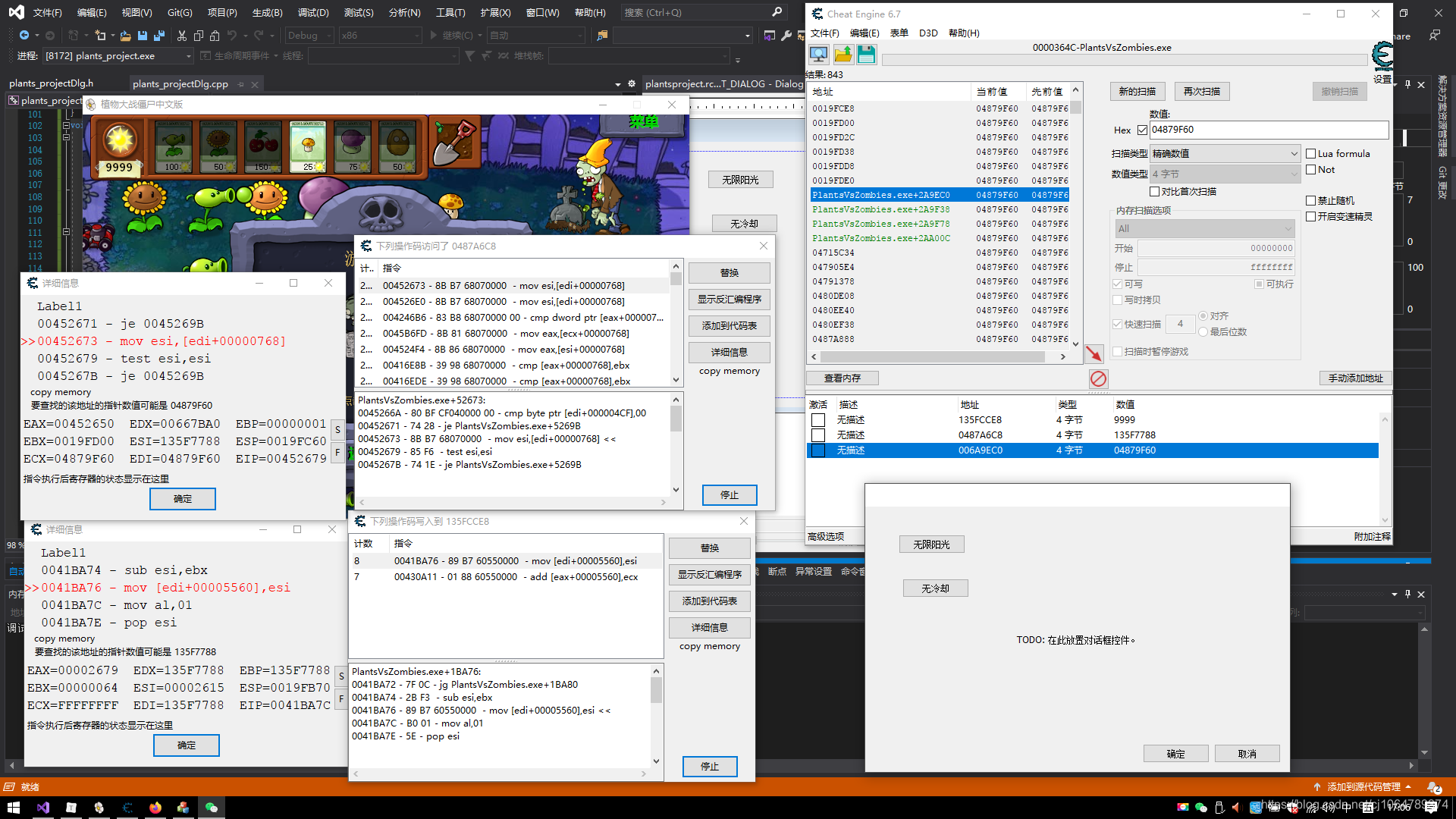The image size is (1456, 819).
Task: Click the Visual Studio taskbar icon
Action: [43, 808]
